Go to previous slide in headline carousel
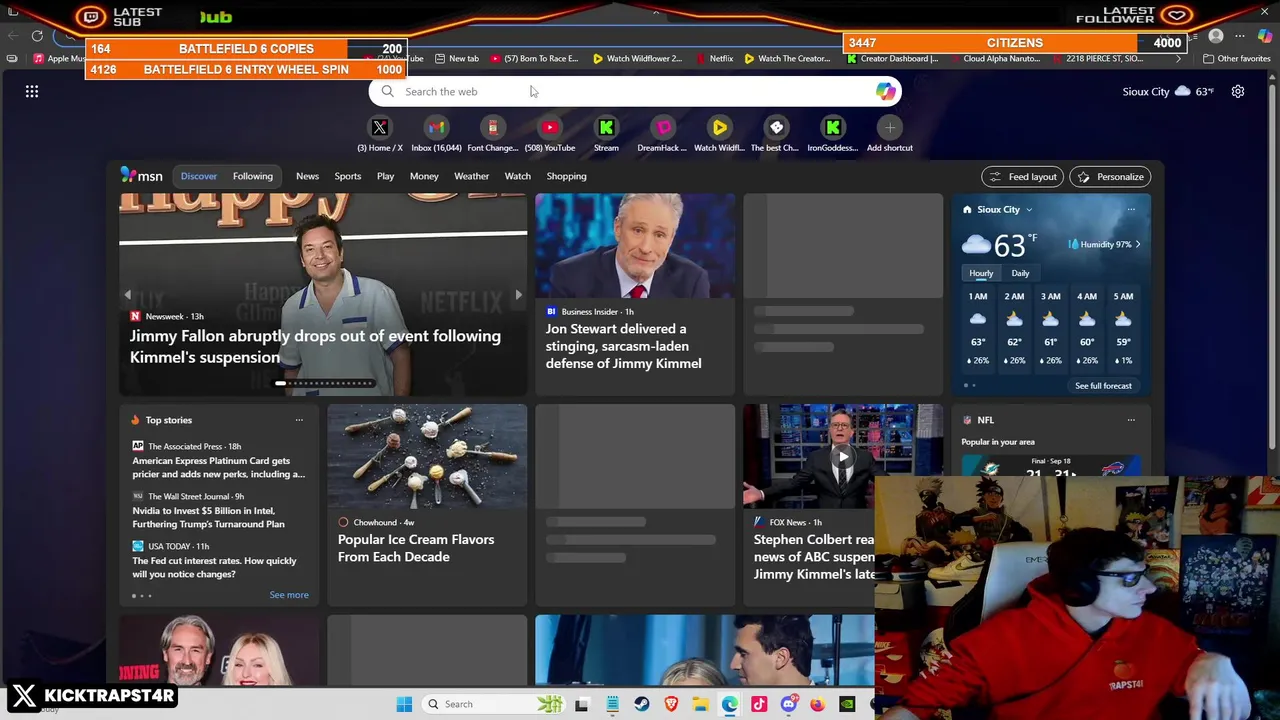Screen dimensions: 1280x720 [127, 295]
